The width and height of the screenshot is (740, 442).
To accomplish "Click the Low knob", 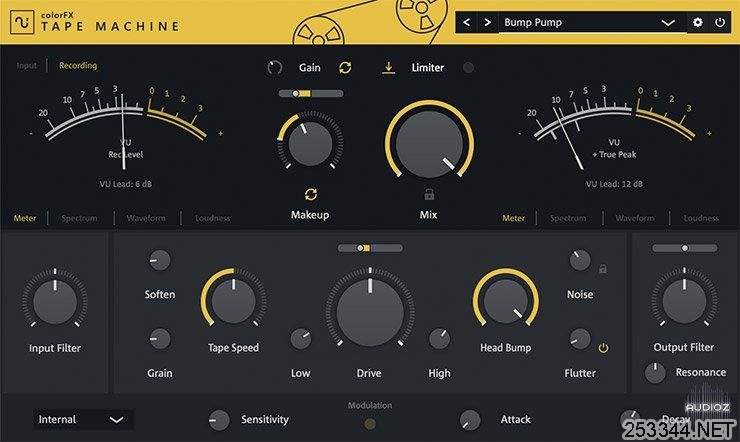I will (x=301, y=339).
